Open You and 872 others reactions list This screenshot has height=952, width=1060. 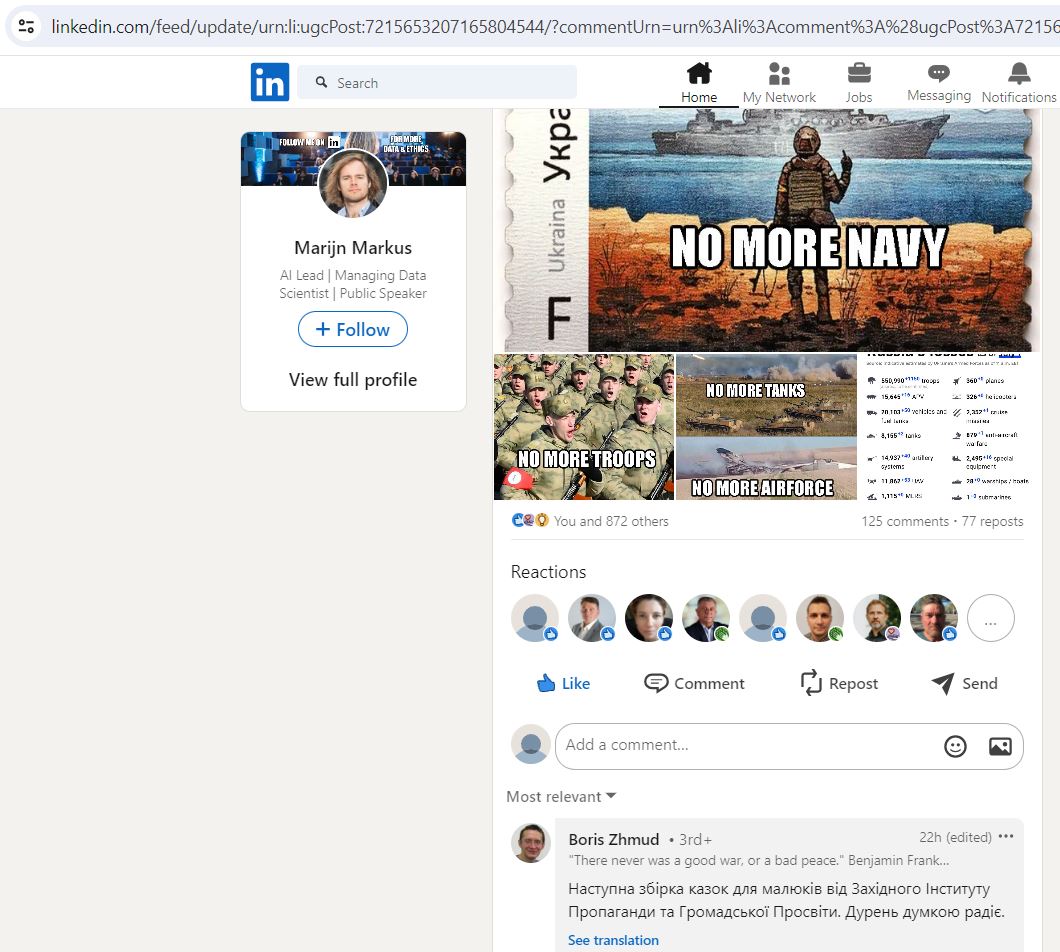[611, 521]
